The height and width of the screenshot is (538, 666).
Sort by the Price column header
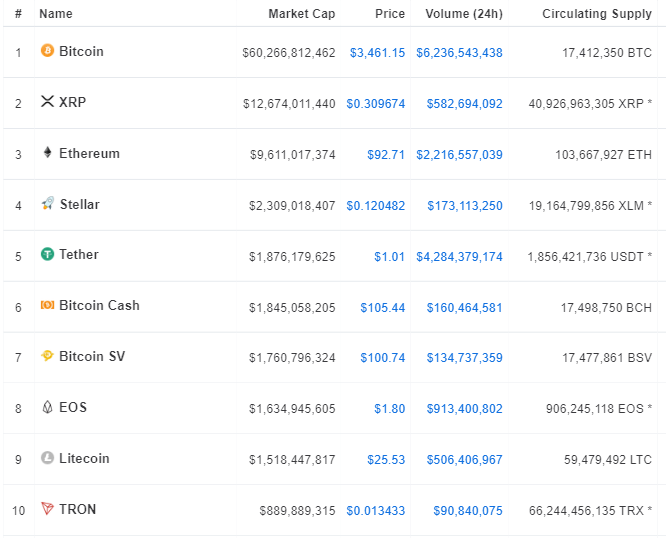click(389, 14)
